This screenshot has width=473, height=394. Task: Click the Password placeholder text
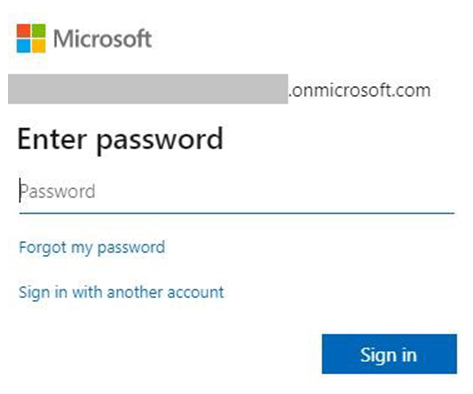(x=57, y=191)
